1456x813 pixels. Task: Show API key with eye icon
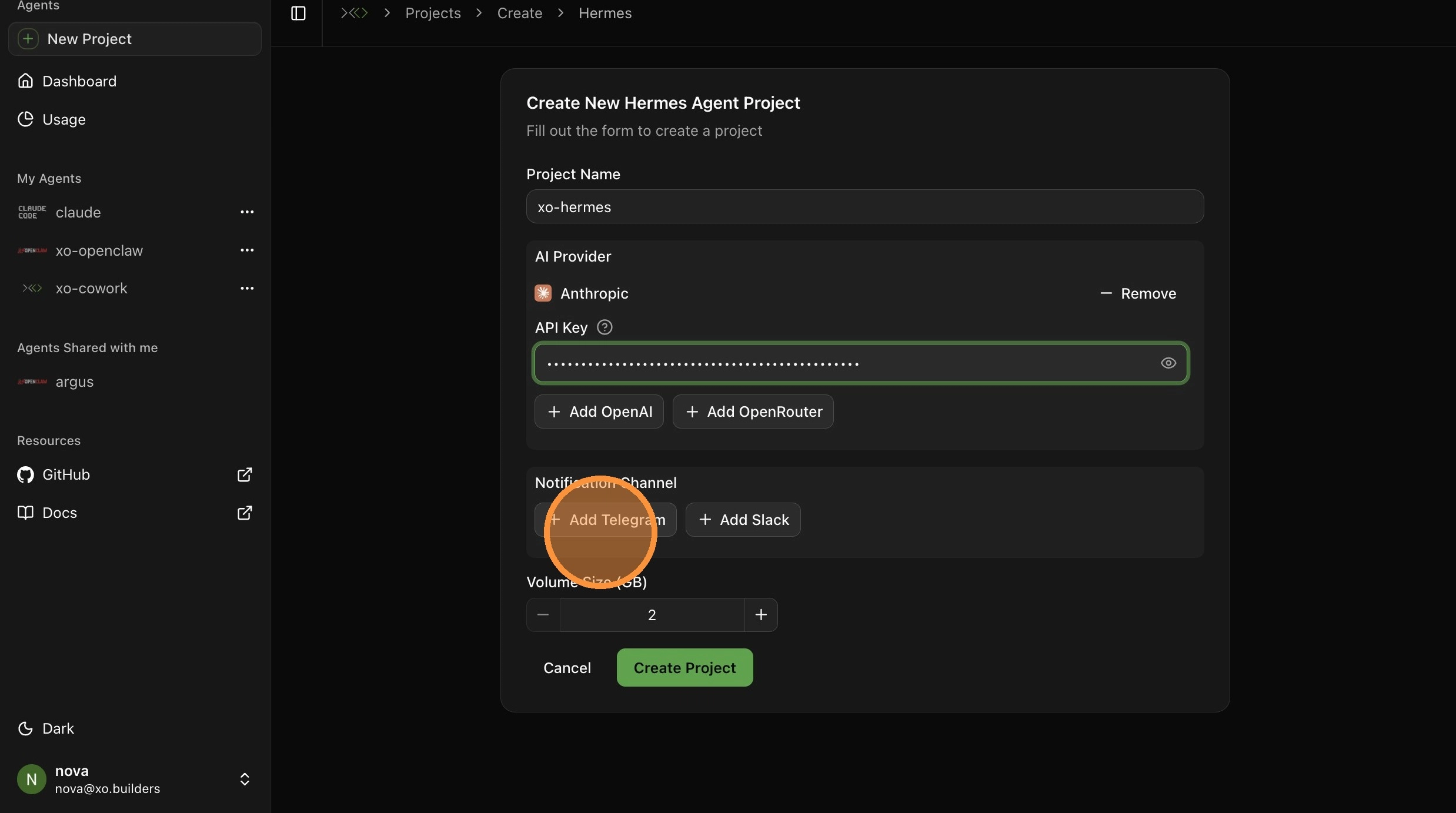coord(1168,363)
